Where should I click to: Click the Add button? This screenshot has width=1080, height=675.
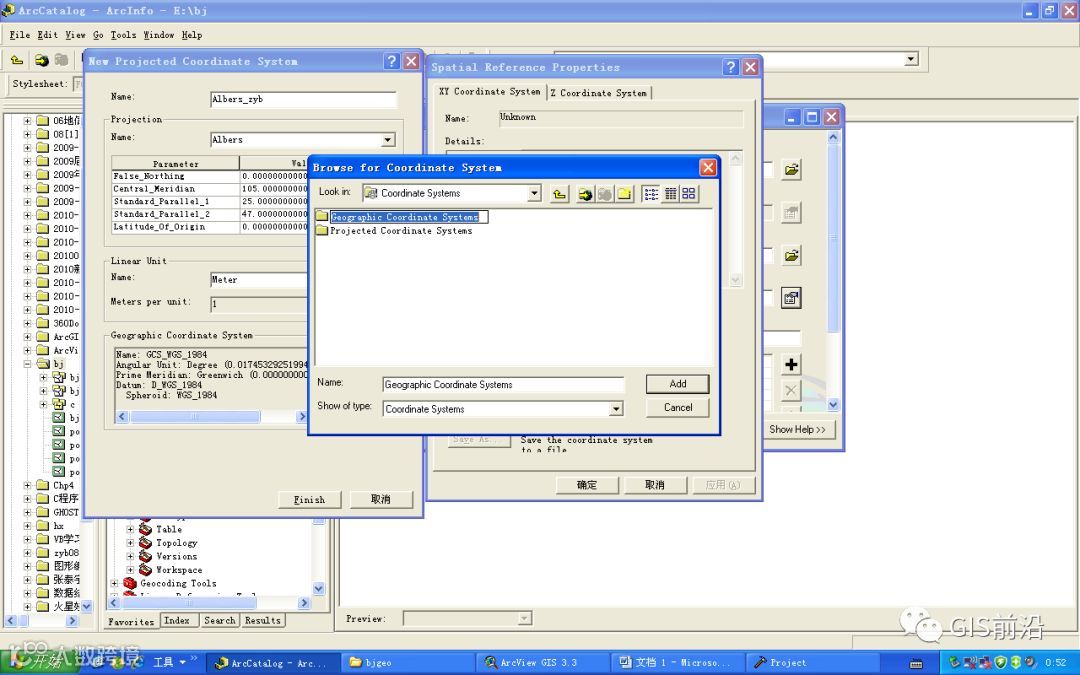tap(678, 384)
